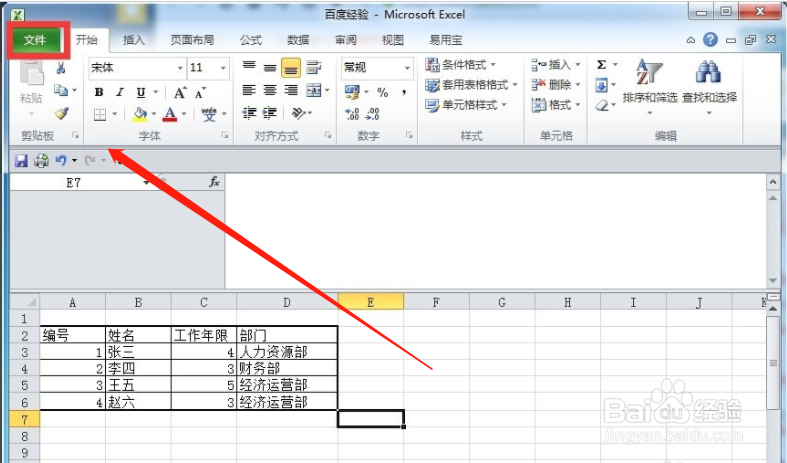Center text horizontally
Viewport: 787px width, 463px height.
click(x=270, y=90)
